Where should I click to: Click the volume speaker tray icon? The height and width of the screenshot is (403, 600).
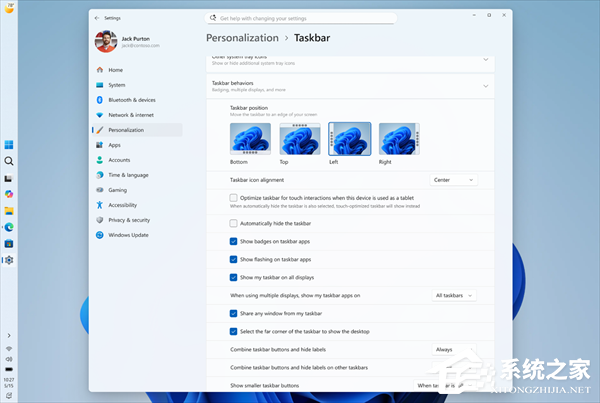tap(9, 359)
